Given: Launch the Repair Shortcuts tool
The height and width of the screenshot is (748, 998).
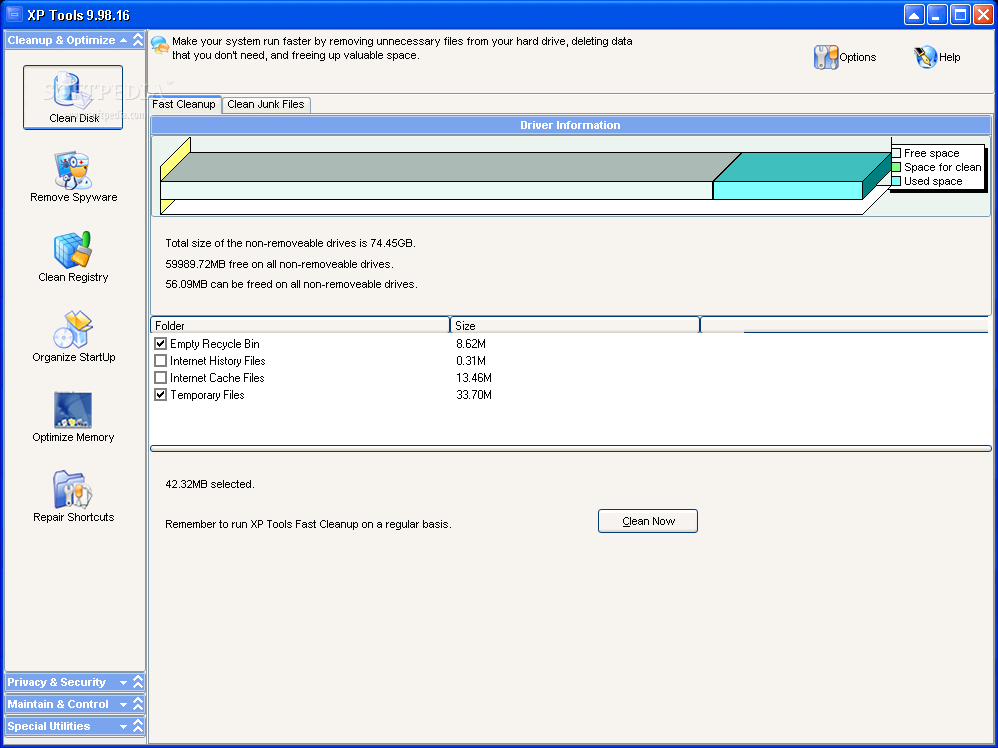Looking at the screenshot, I should pyautogui.click(x=73, y=497).
